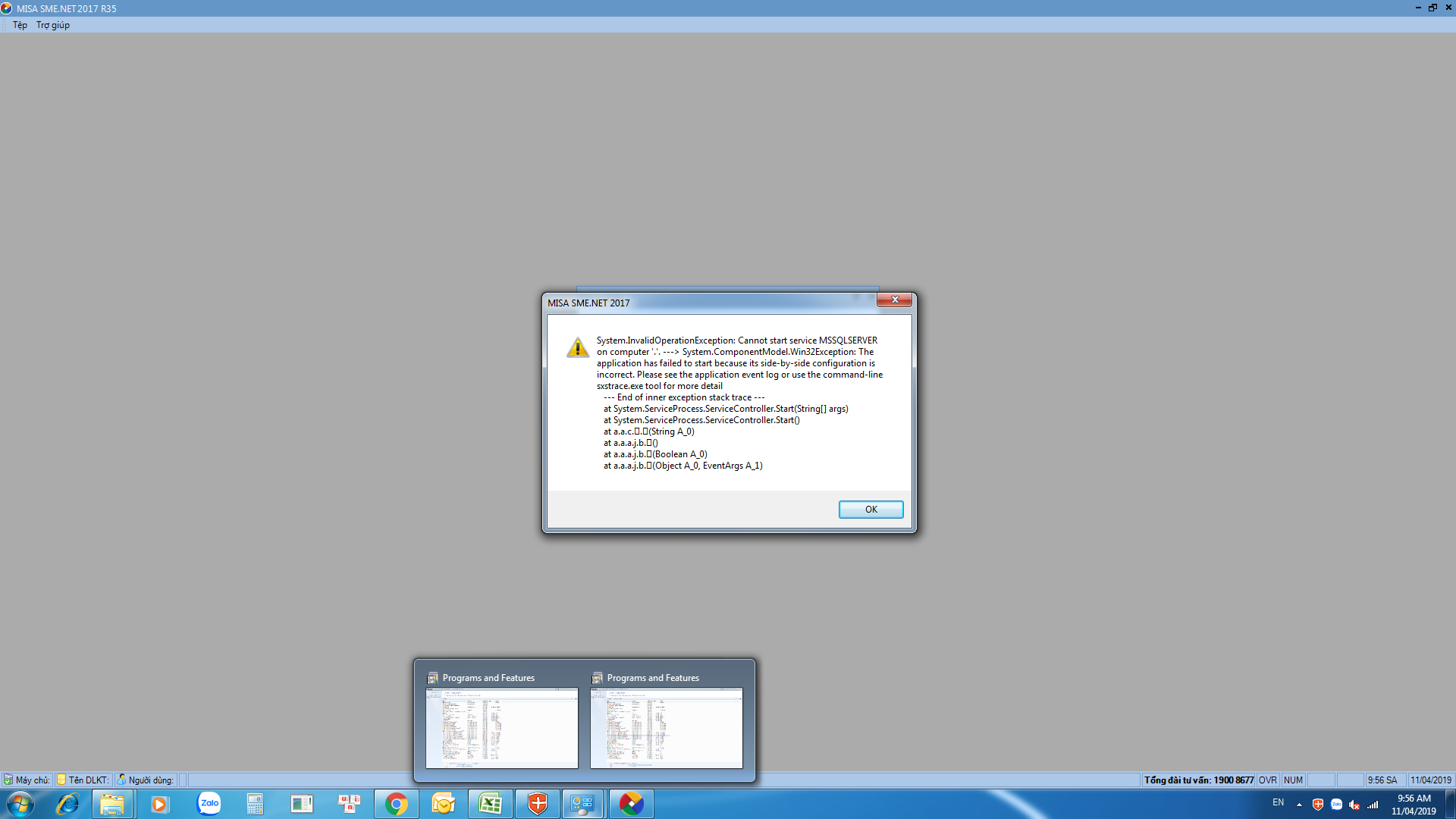This screenshot has height=819, width=1456.
Task: Click the Programs and Features icon in first preview title
Action: [433, 678]
